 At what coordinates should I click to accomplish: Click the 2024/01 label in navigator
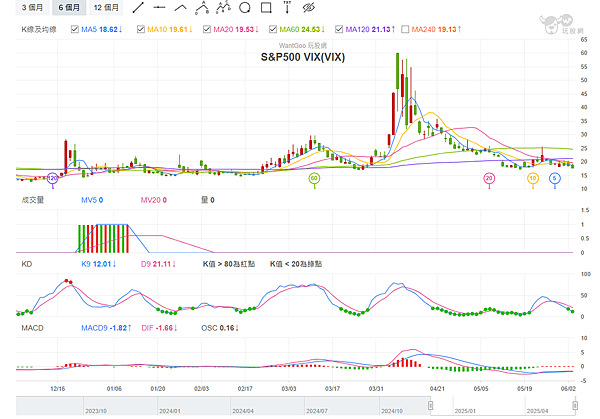(x=170, y=411)
